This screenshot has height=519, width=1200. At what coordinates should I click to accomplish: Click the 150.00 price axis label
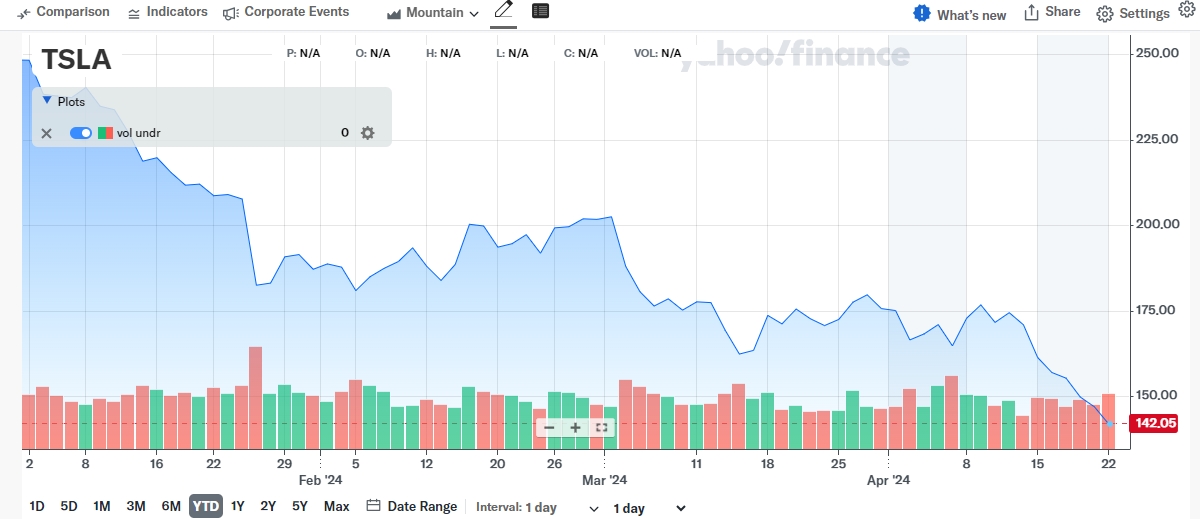point(1158,396)
